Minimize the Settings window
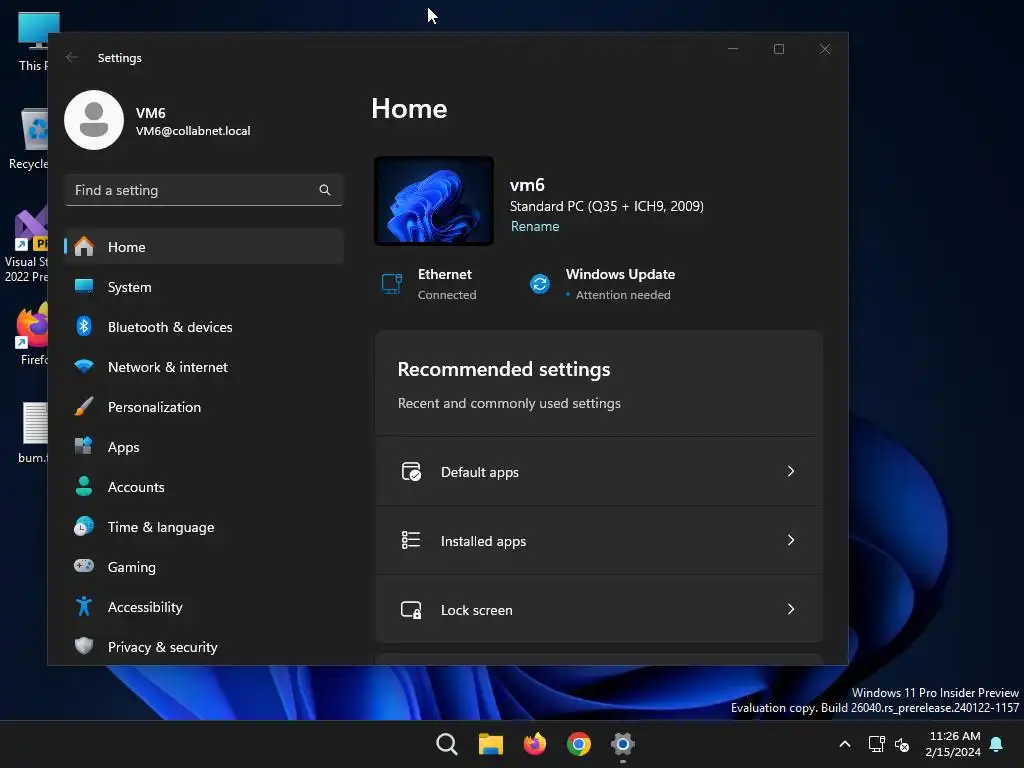This screenshot has width=1024, height=768. (733, 49)
